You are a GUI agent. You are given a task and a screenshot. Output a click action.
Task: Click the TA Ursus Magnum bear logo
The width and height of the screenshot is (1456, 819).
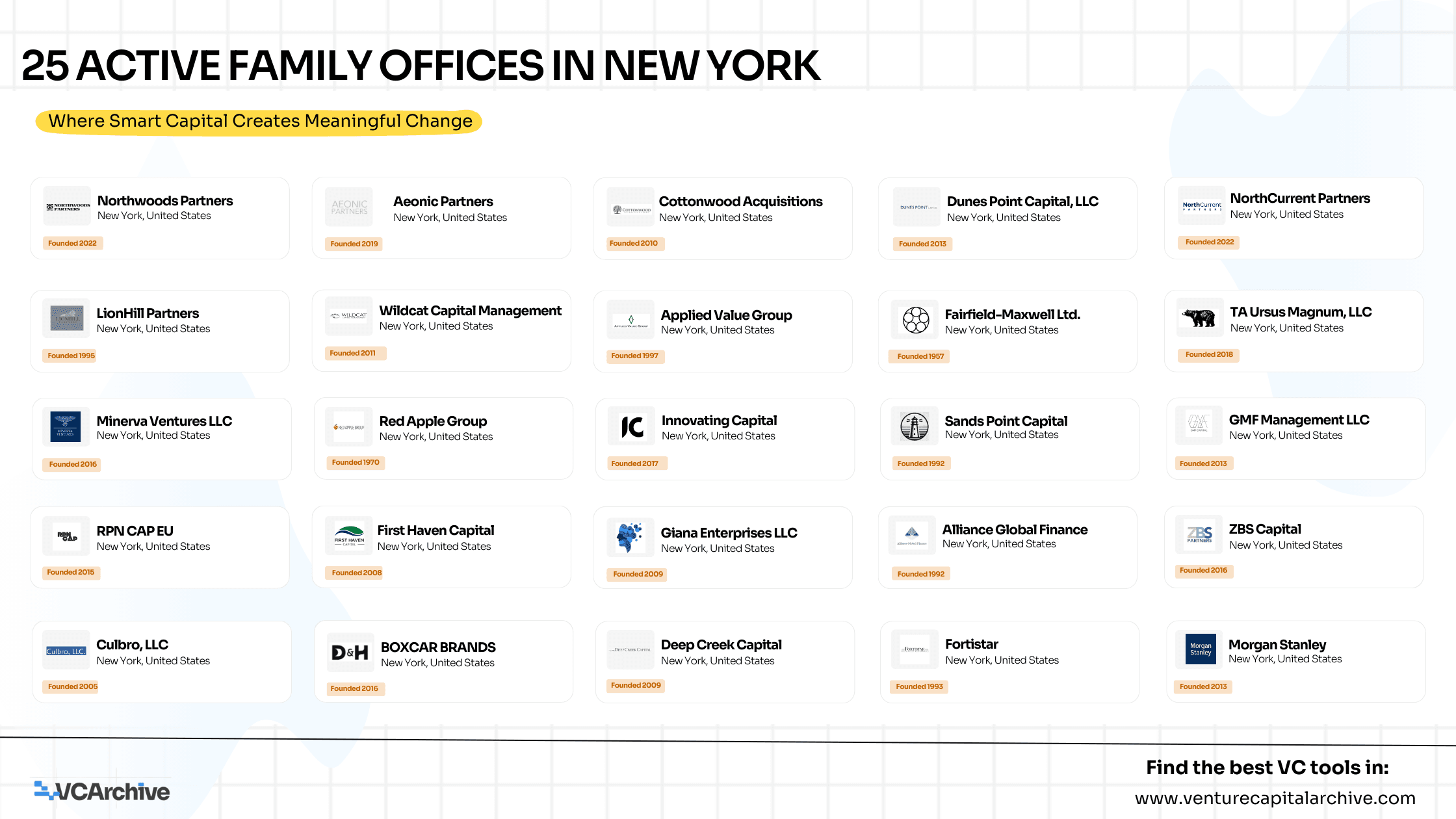(1199, 318)
